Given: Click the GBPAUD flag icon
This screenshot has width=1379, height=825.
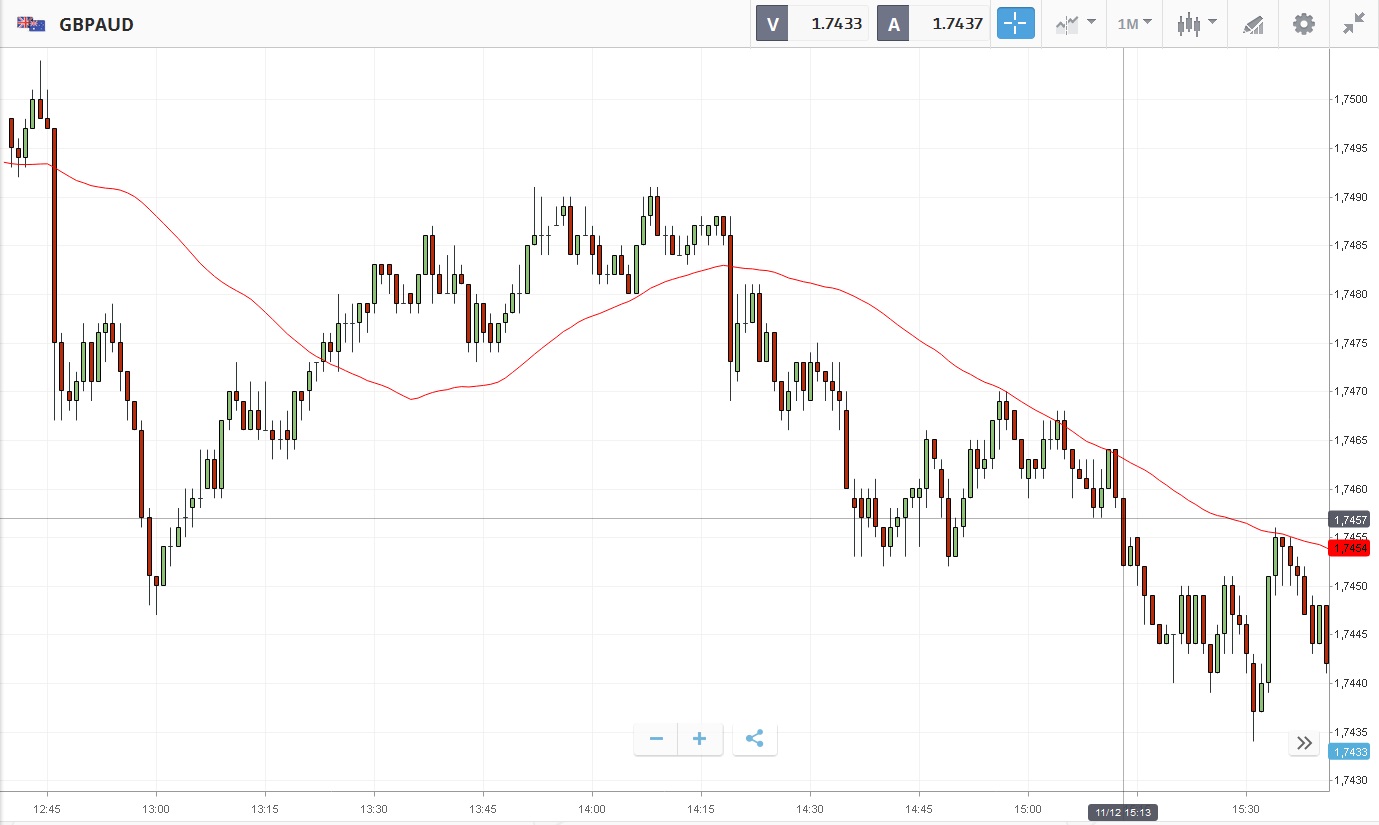Looking at the screenshot, I should pos(31,24).
